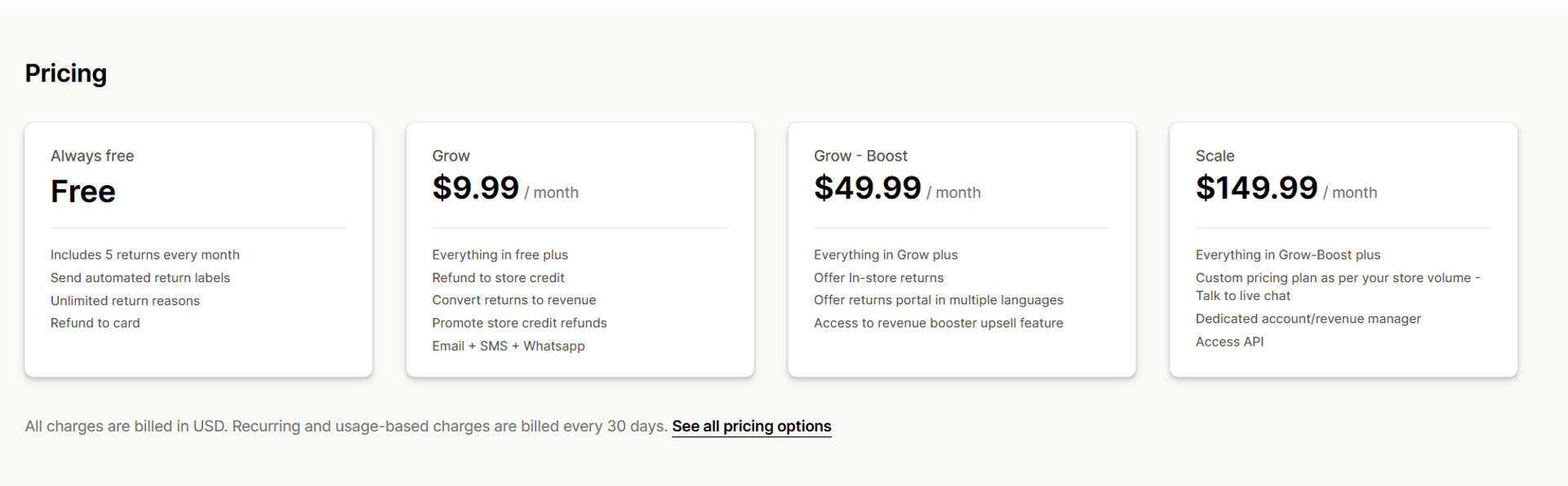Select the Pricing section heading

click(x=66, y=73)
